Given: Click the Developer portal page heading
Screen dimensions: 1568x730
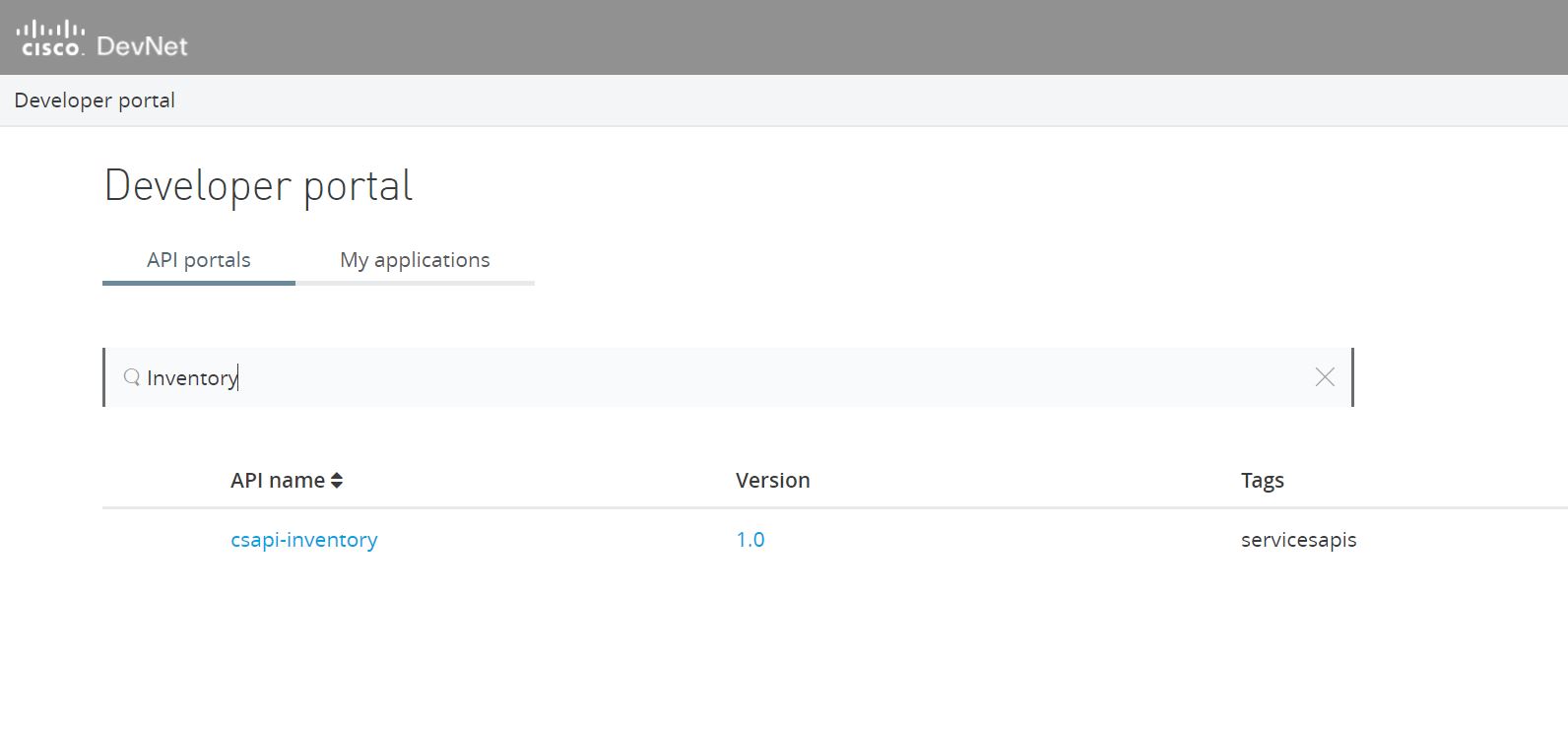Looking at the screenshot, I should click(259, 186).
